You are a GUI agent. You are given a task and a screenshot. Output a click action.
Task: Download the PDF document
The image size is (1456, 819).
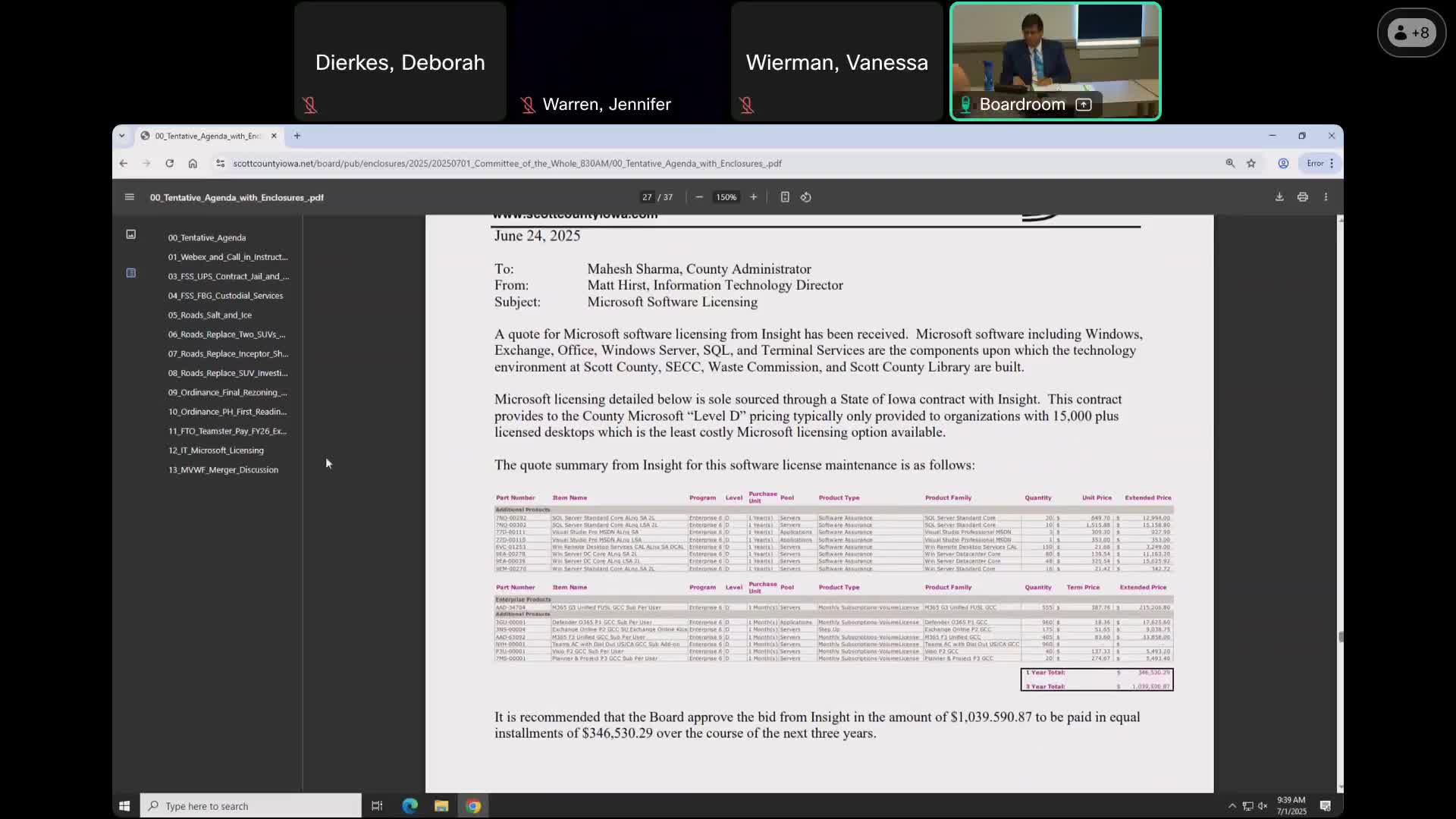[1279, 196]
